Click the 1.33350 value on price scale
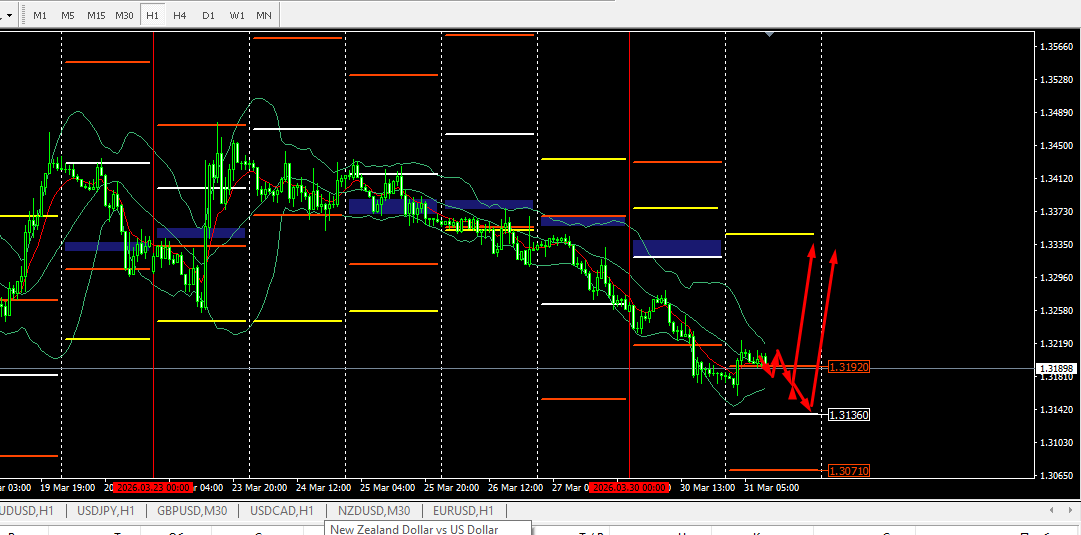Screen dimensions: 1081x535 [x=1058, y=245]
